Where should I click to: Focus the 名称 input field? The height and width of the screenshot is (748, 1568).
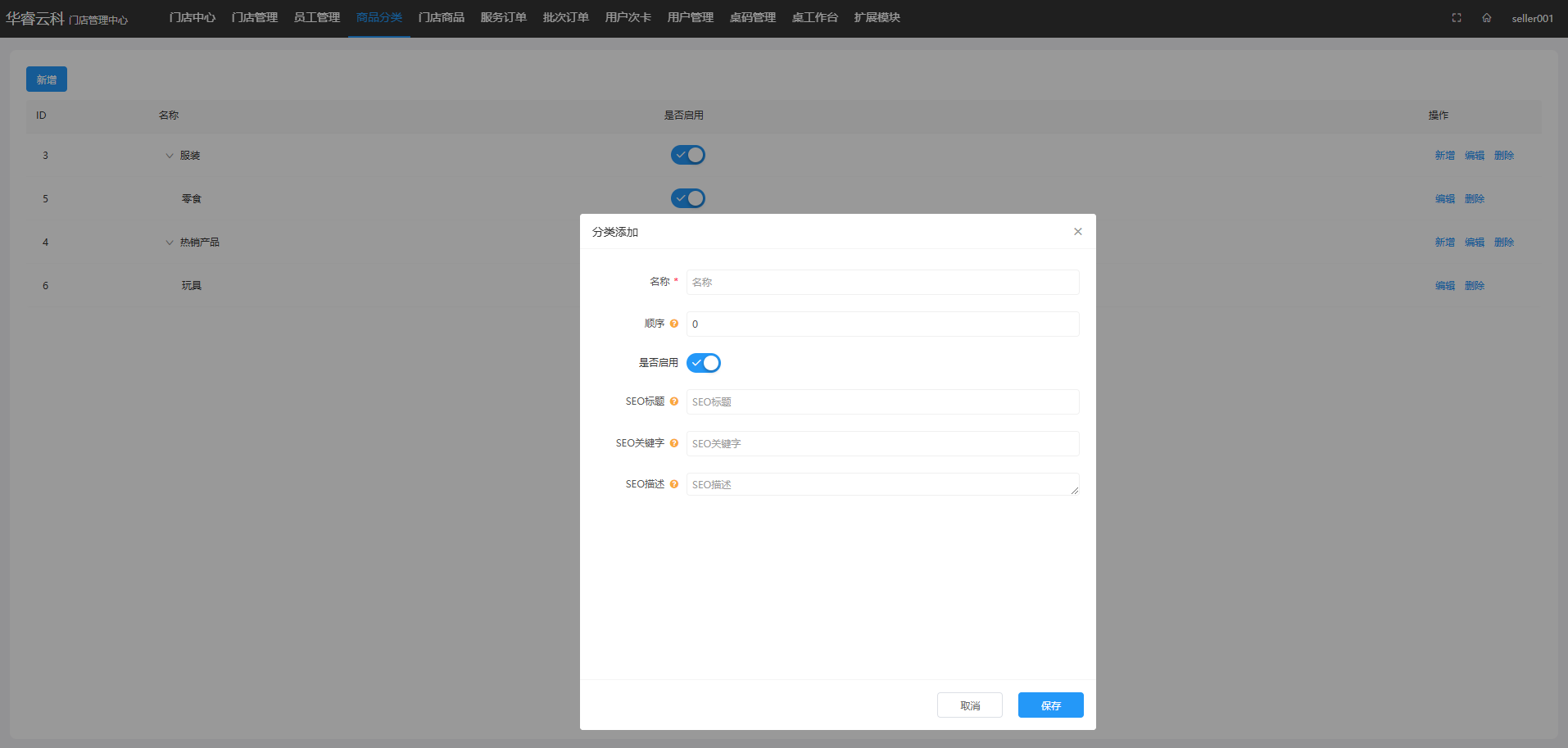pos(882,282)
